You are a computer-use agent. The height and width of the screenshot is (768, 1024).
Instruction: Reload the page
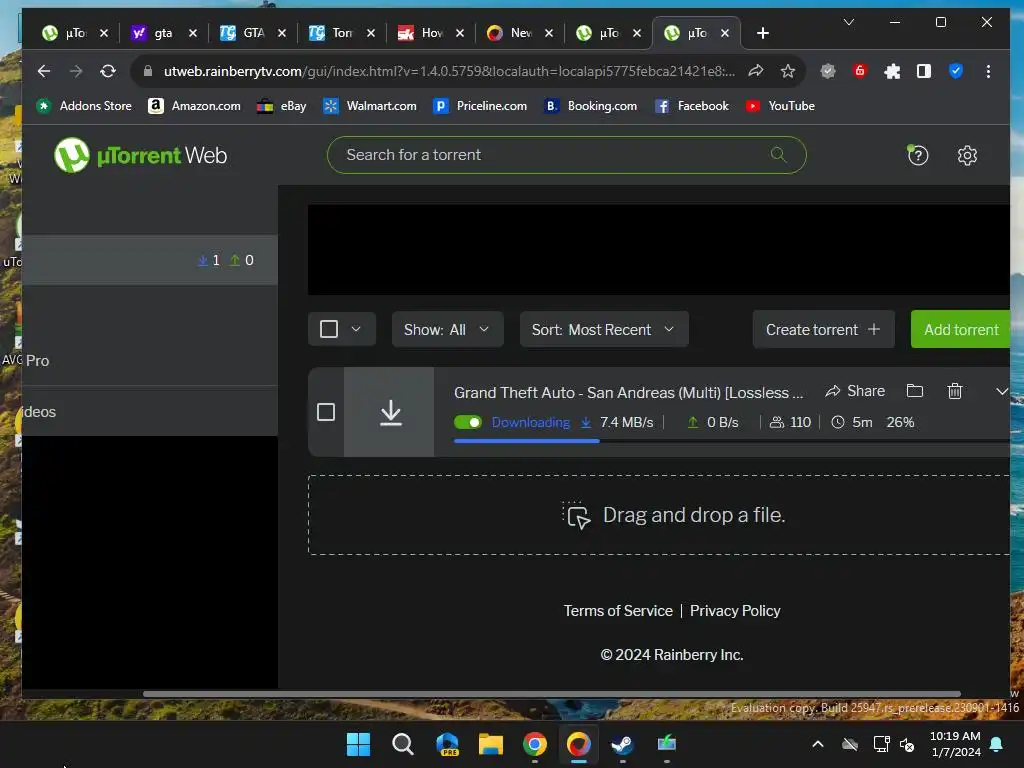tap(108, 71)
